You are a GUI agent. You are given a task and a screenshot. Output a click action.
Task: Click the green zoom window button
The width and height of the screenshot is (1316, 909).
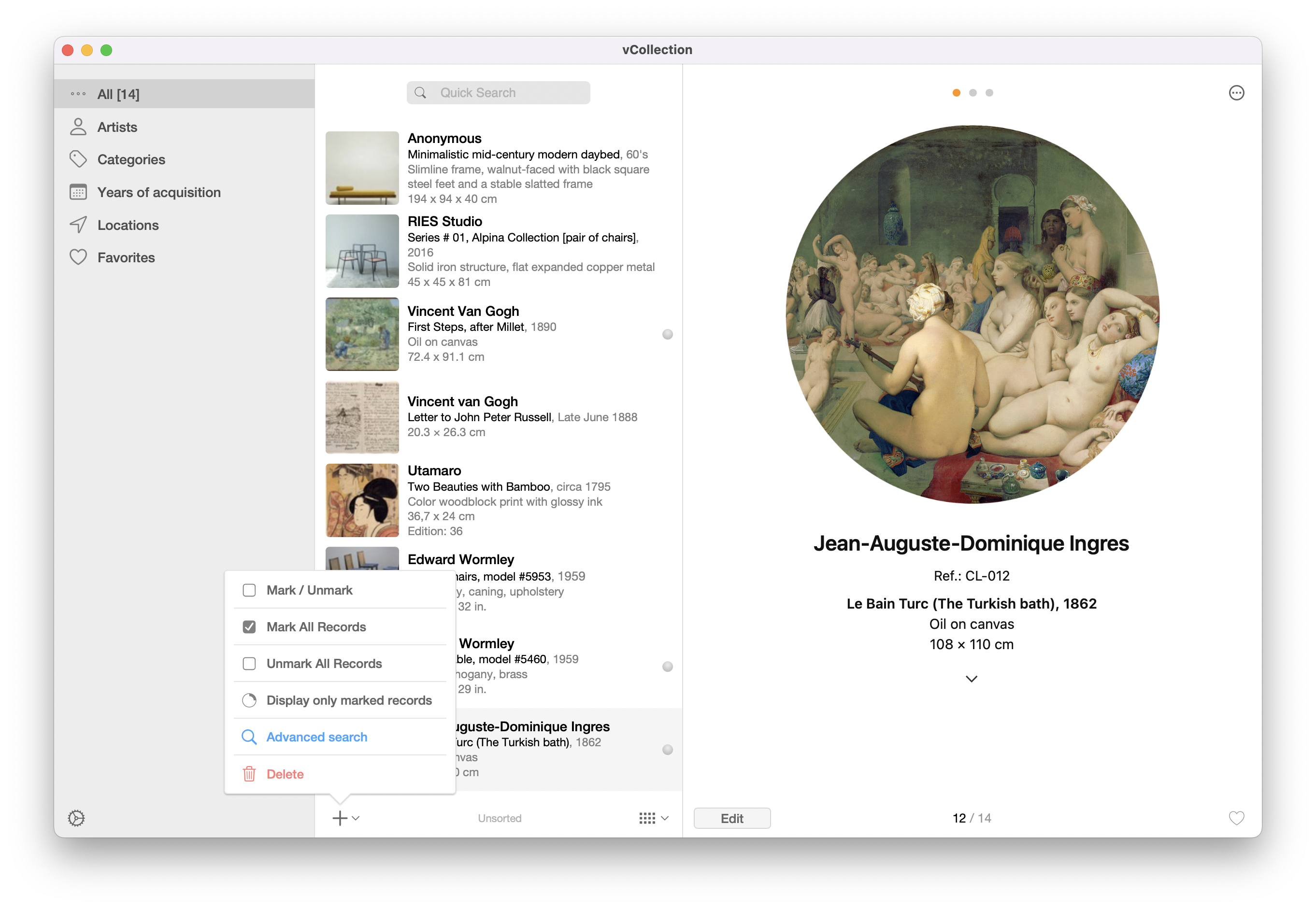(x=107, y=50)
